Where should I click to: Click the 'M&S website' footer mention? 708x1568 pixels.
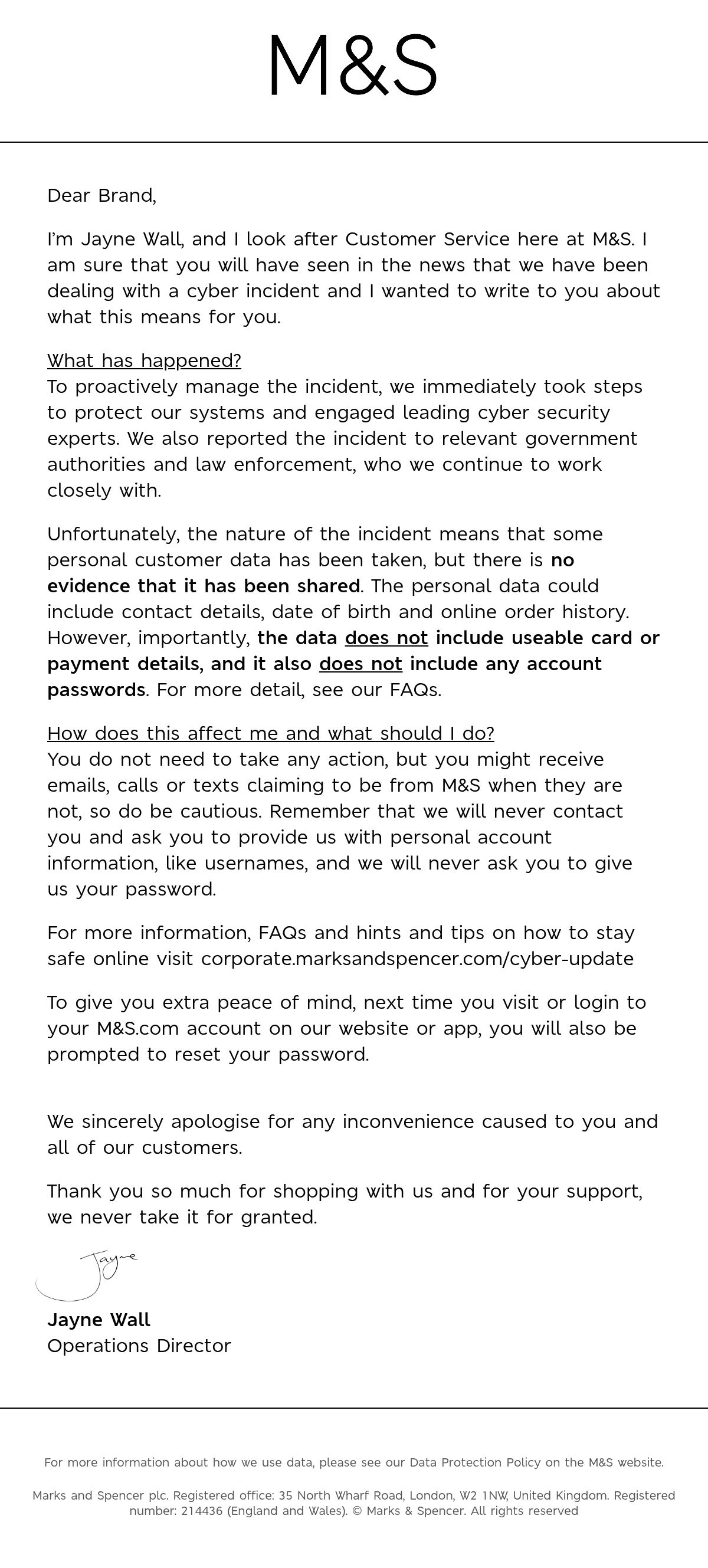pos(625,1462)
